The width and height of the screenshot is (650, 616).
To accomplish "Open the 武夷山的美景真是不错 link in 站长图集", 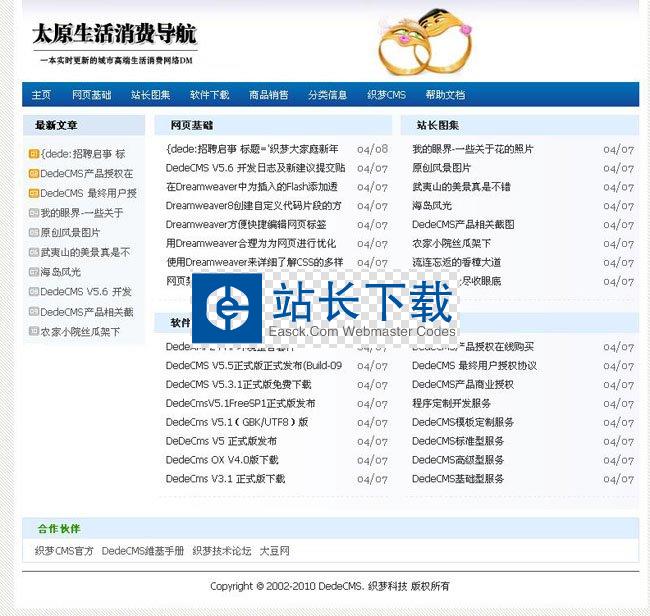I will [x=461, y=187].
